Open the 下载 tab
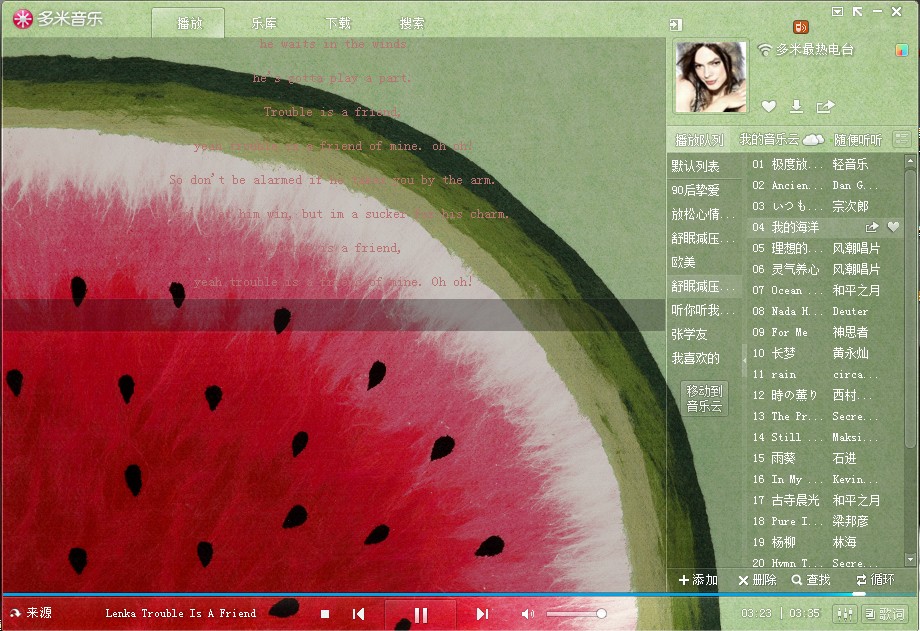The height and width of the screenshot is (631, 920). [338, 23]
